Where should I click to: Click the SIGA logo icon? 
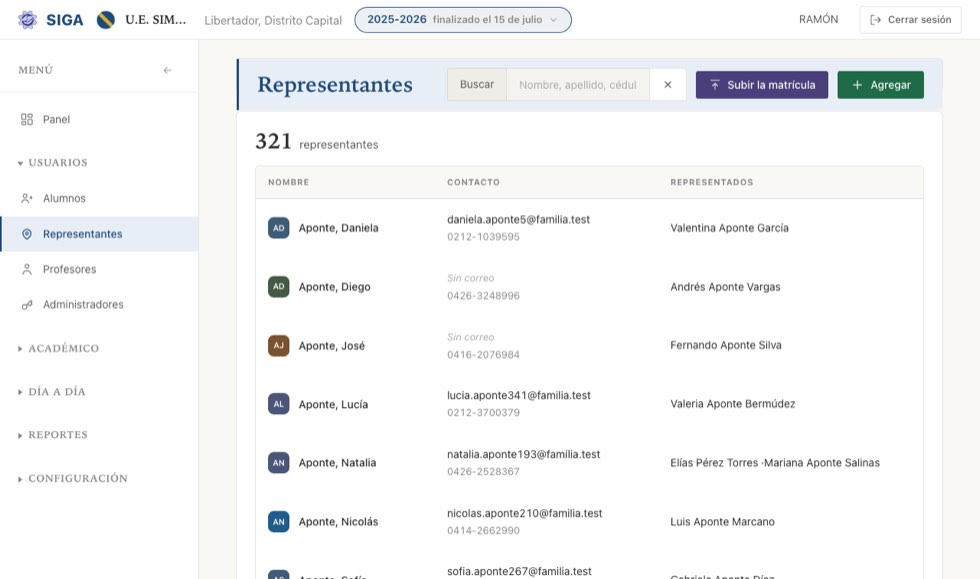(x=27, y=20)
